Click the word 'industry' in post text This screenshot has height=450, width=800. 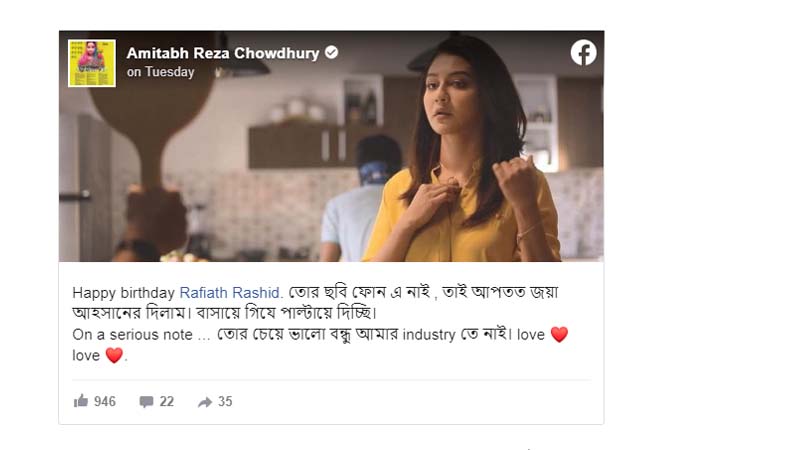click(429, 335)
